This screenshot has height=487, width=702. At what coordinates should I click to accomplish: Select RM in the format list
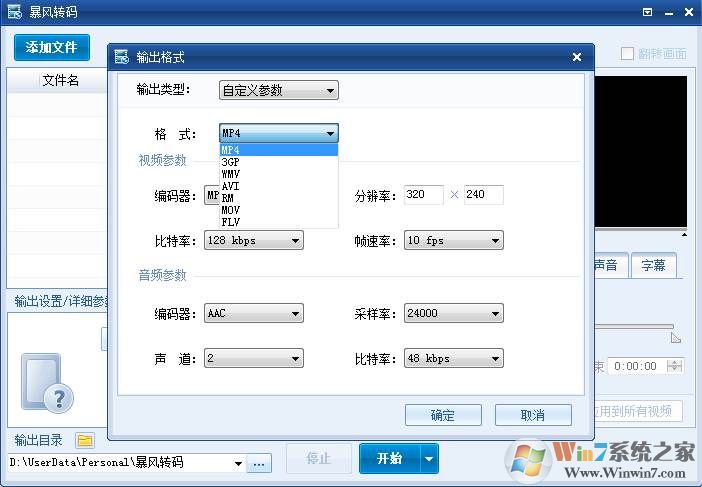pos(278,198)
